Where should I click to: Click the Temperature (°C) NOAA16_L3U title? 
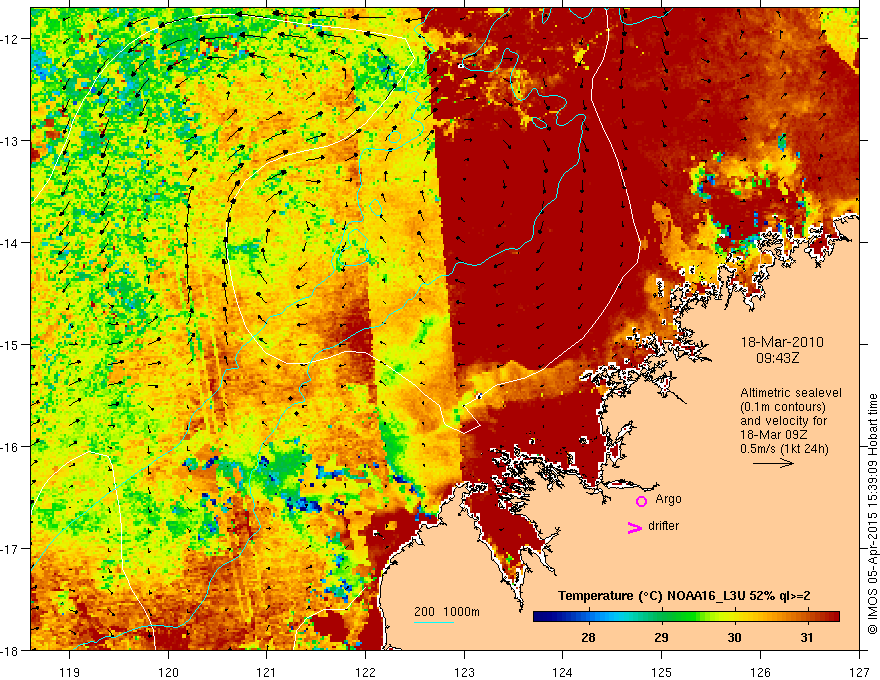tap(684, 596)
